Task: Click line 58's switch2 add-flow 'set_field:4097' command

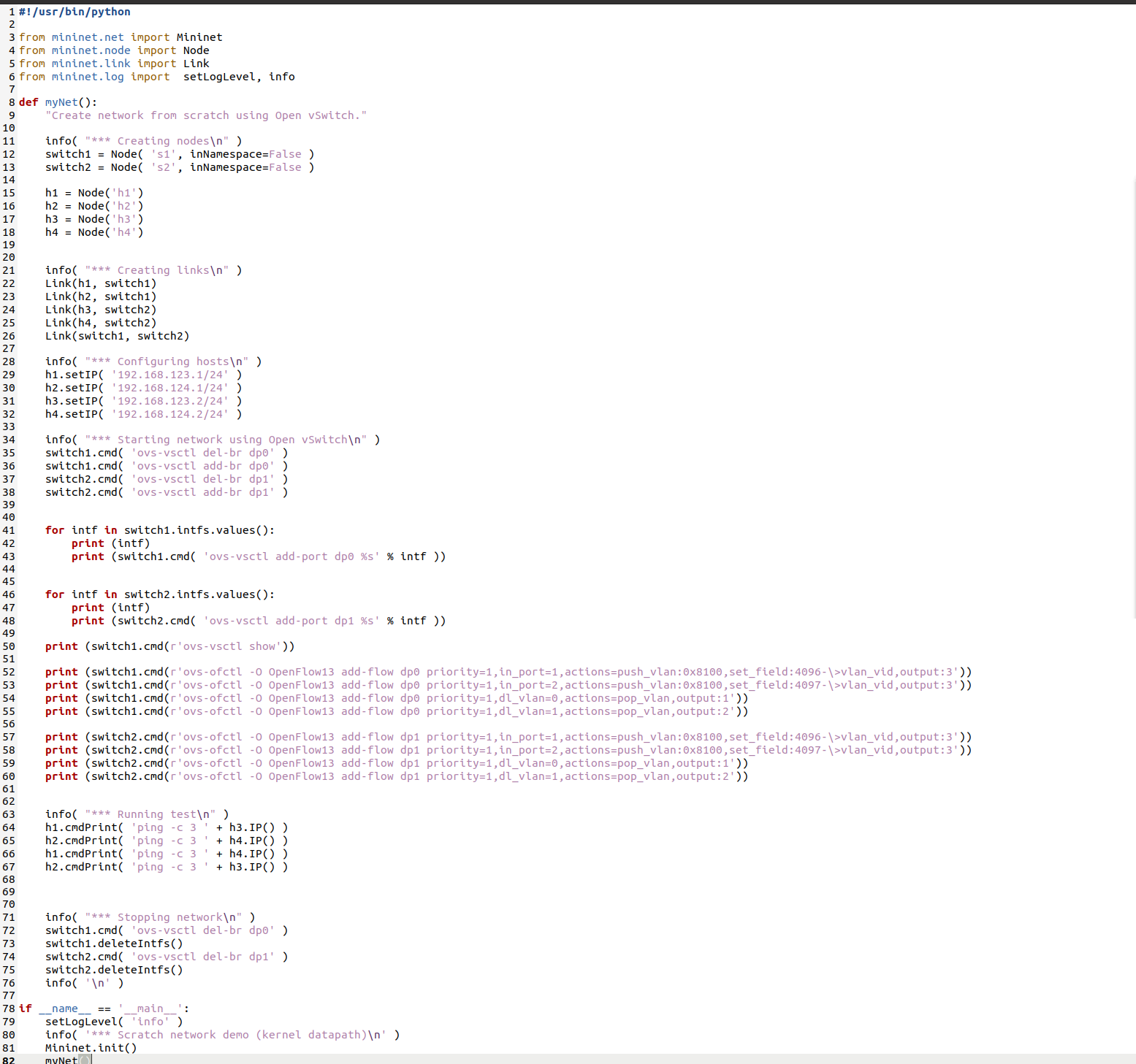Action: pyautogui.click(x=508, y=750)
